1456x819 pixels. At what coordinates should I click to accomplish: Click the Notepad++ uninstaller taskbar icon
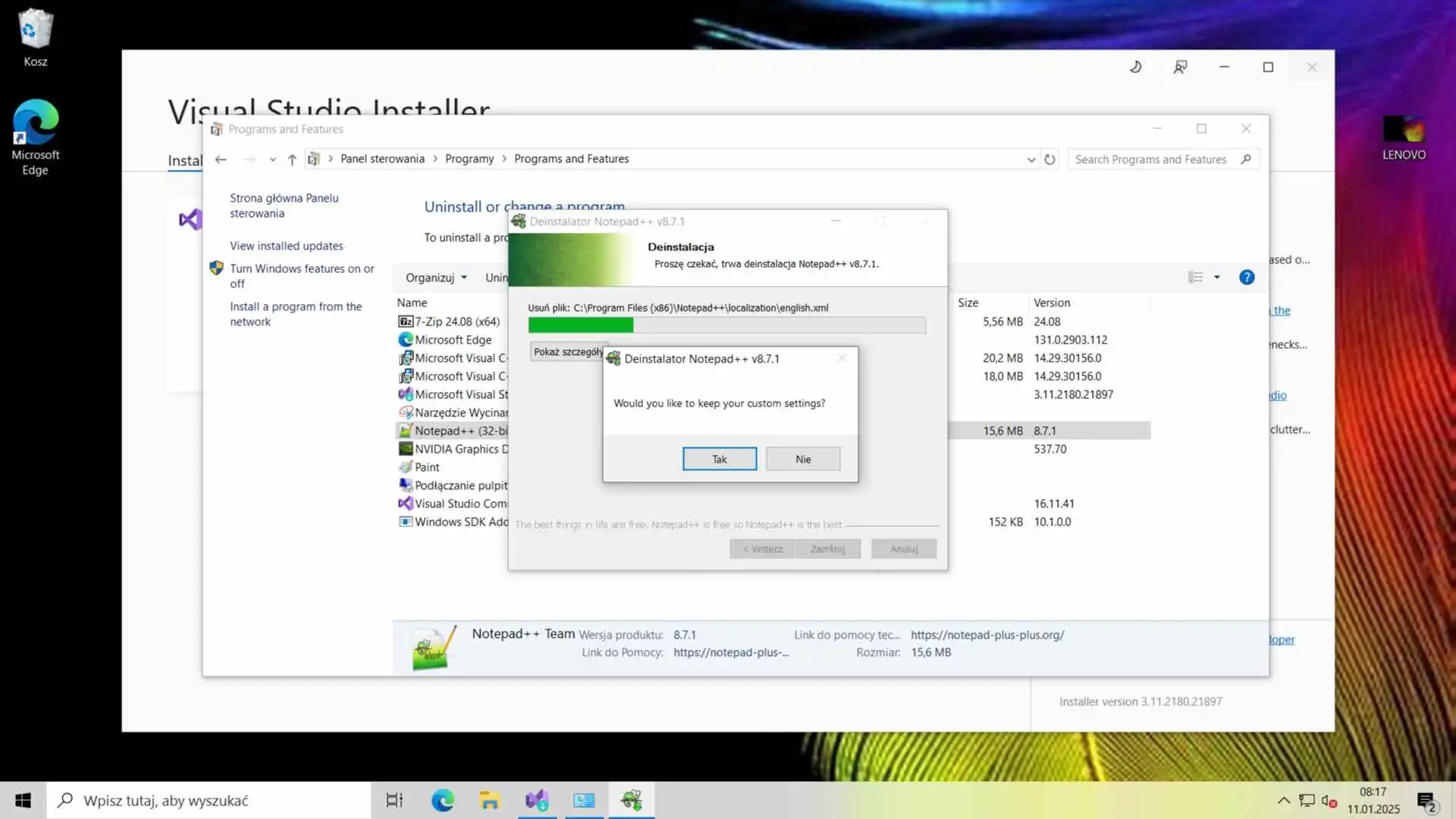tap(631, 800)
